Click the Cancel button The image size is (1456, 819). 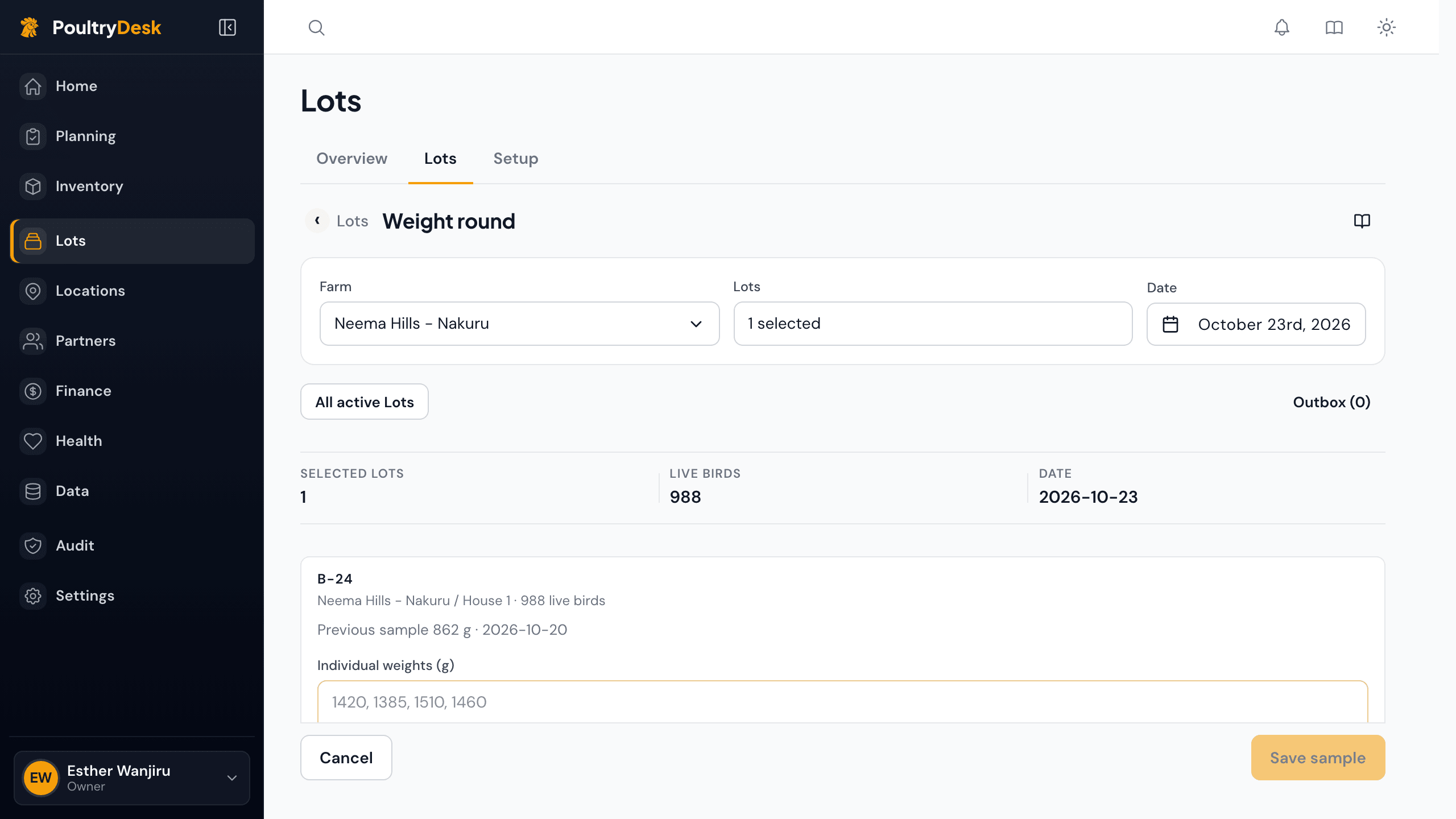click(346, 758)
